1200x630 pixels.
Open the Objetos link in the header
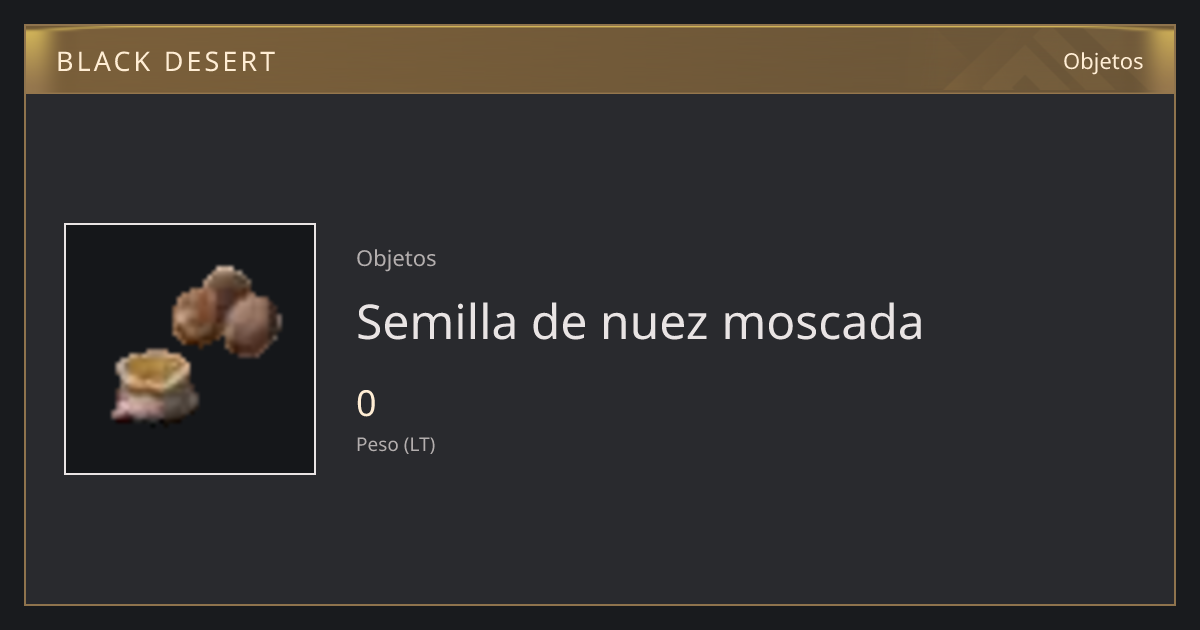(1103, 61)
